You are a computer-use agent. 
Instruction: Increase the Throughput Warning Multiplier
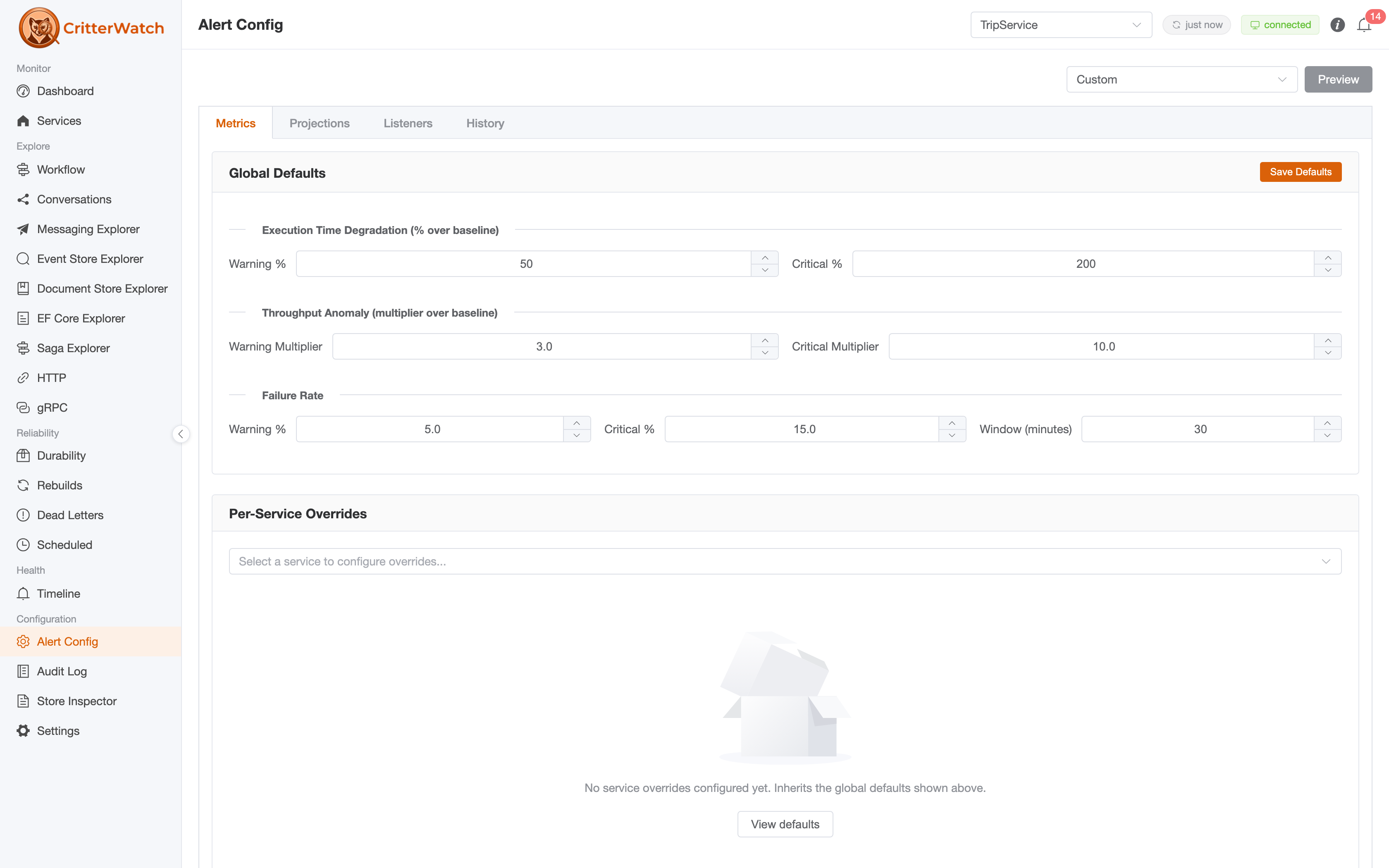click(x=764, y=341)
